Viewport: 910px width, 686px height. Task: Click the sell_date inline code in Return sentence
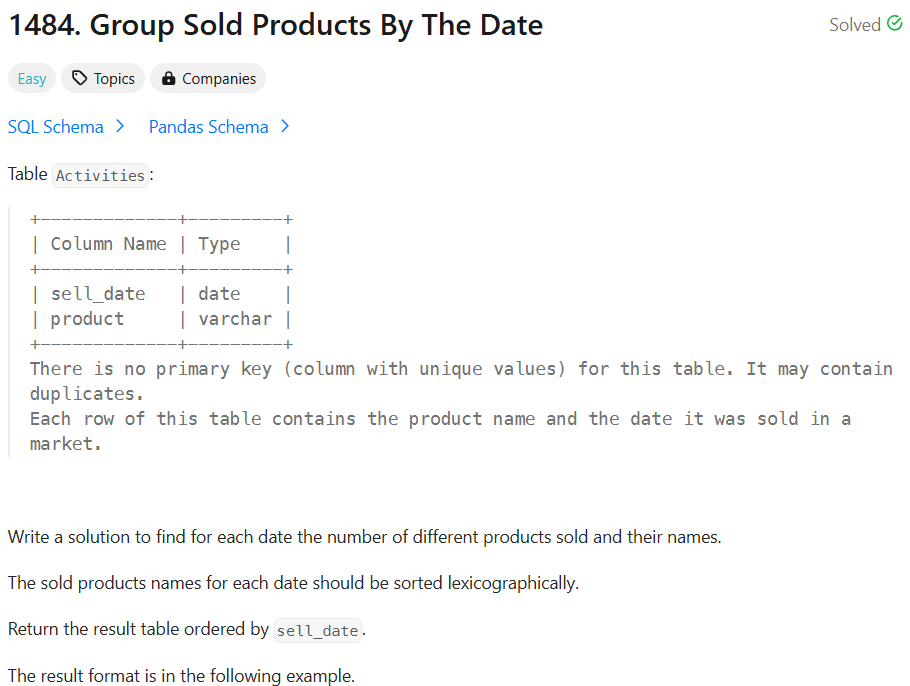coord(317,630)
